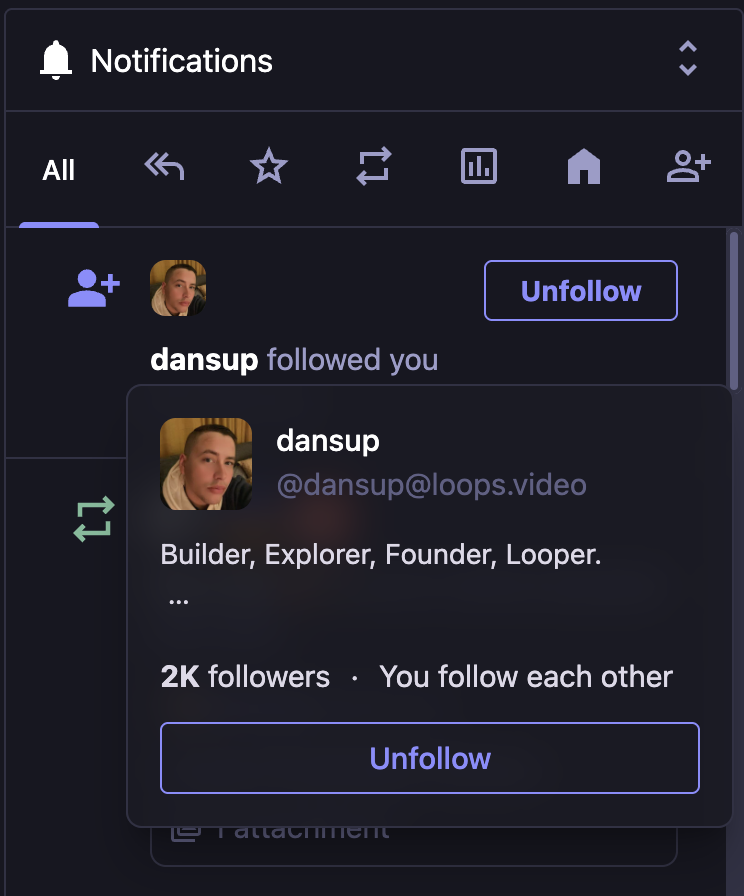Filter notifications by home posts icon
744x896 pixels.
[x=583, y=167]
